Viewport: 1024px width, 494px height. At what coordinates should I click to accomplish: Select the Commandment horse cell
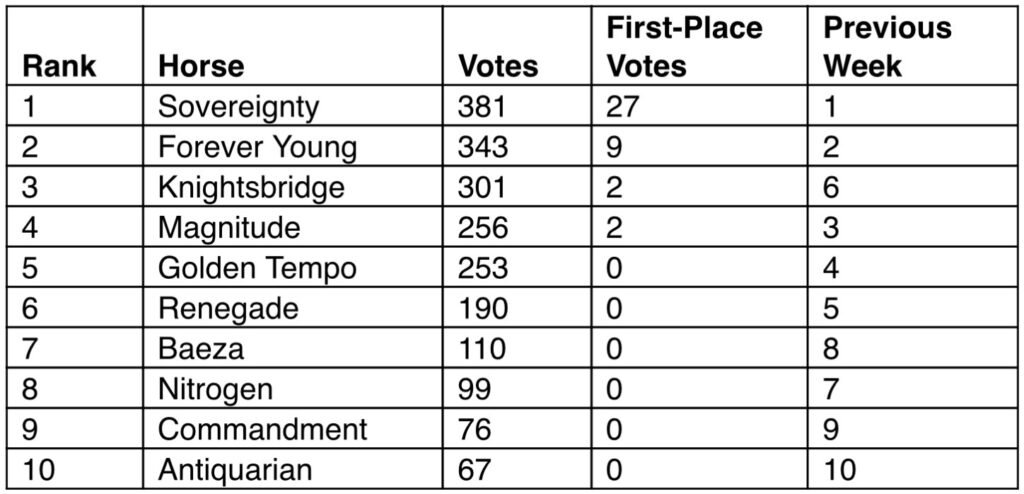pyautogui.click(x=293, y=429)
